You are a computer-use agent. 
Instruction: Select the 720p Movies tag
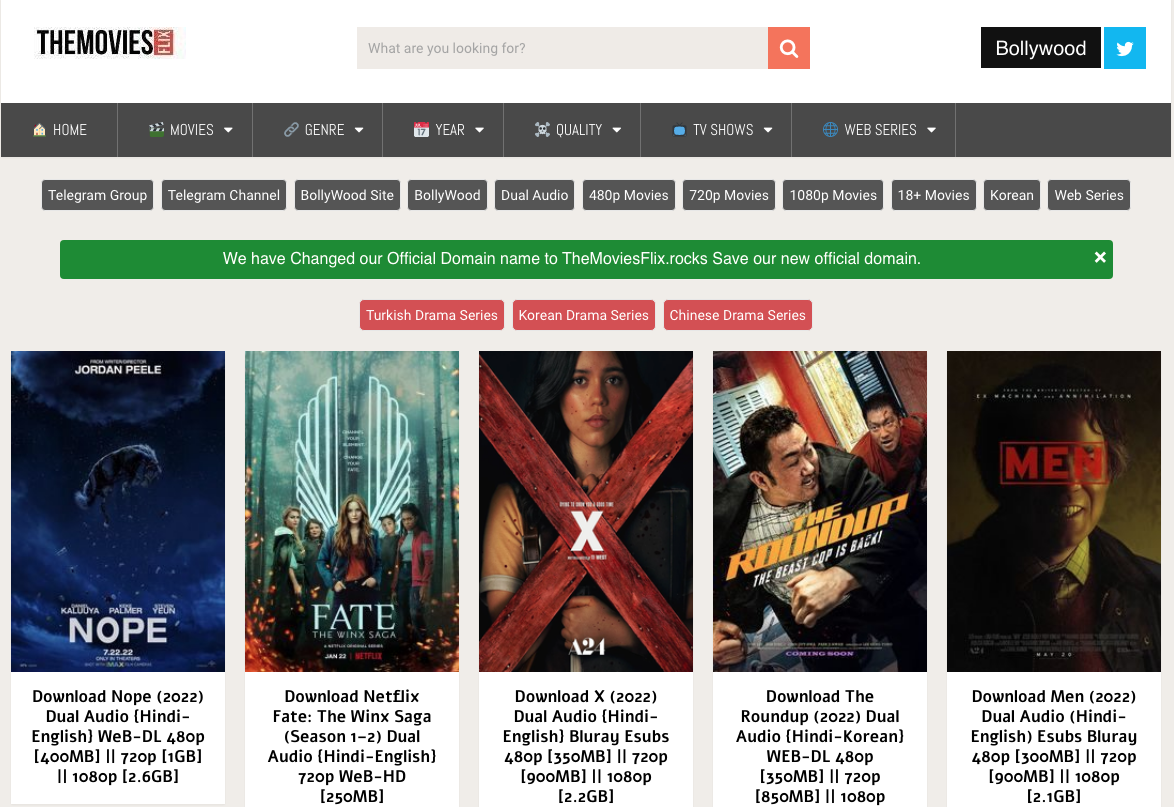[x=729, y=195]
